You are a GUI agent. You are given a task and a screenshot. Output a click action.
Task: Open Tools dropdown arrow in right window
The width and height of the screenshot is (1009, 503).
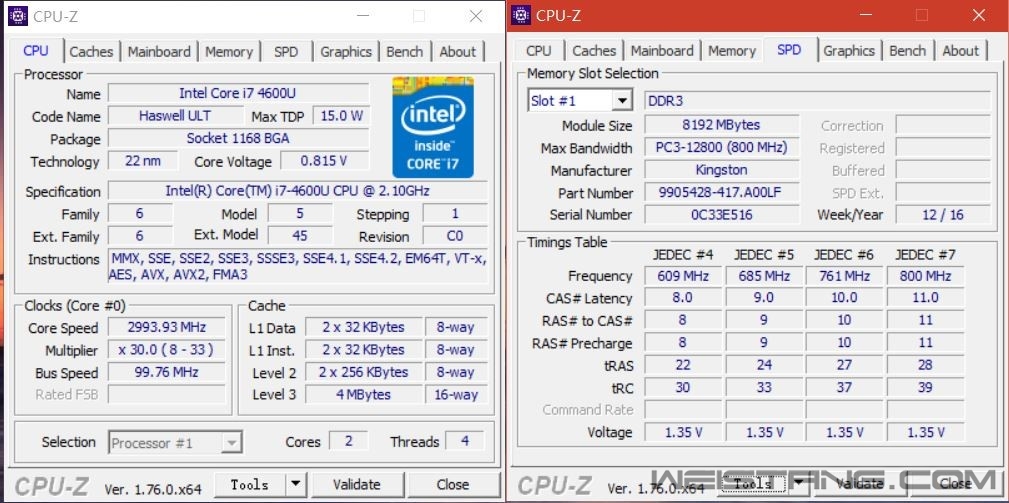[798, 483]
